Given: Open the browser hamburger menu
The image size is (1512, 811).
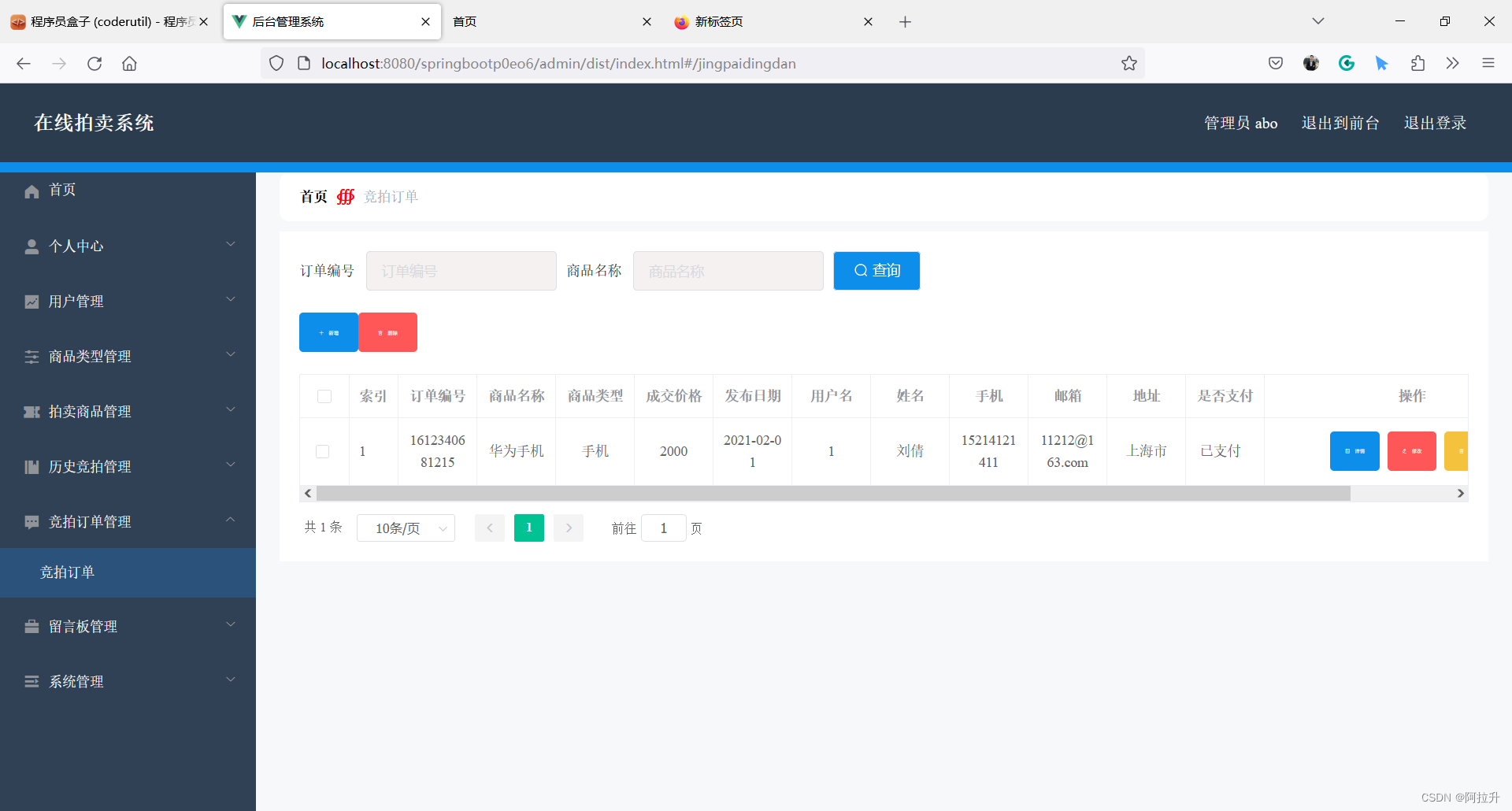Looking at the screenshot, I should click(1488, 64).
